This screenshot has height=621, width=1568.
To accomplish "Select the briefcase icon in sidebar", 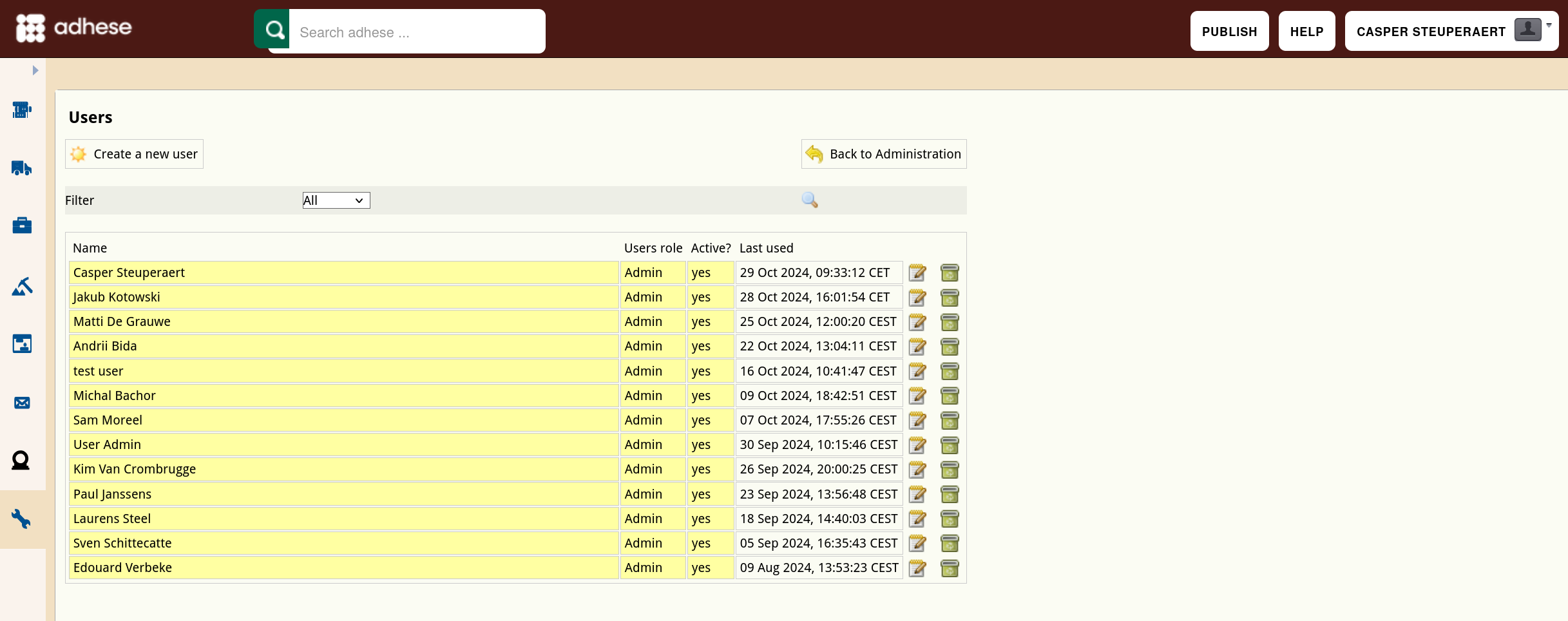I will pos(22,225).
